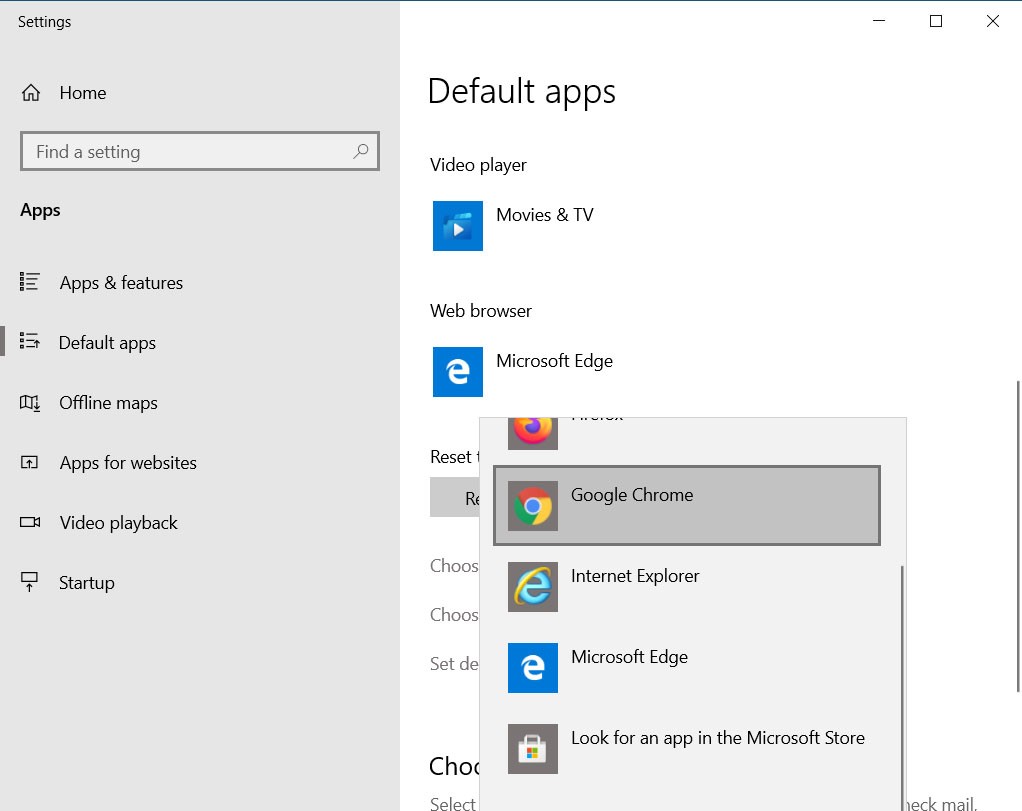Click Look for an app in the Microsoft Store

tap(717, 739)
